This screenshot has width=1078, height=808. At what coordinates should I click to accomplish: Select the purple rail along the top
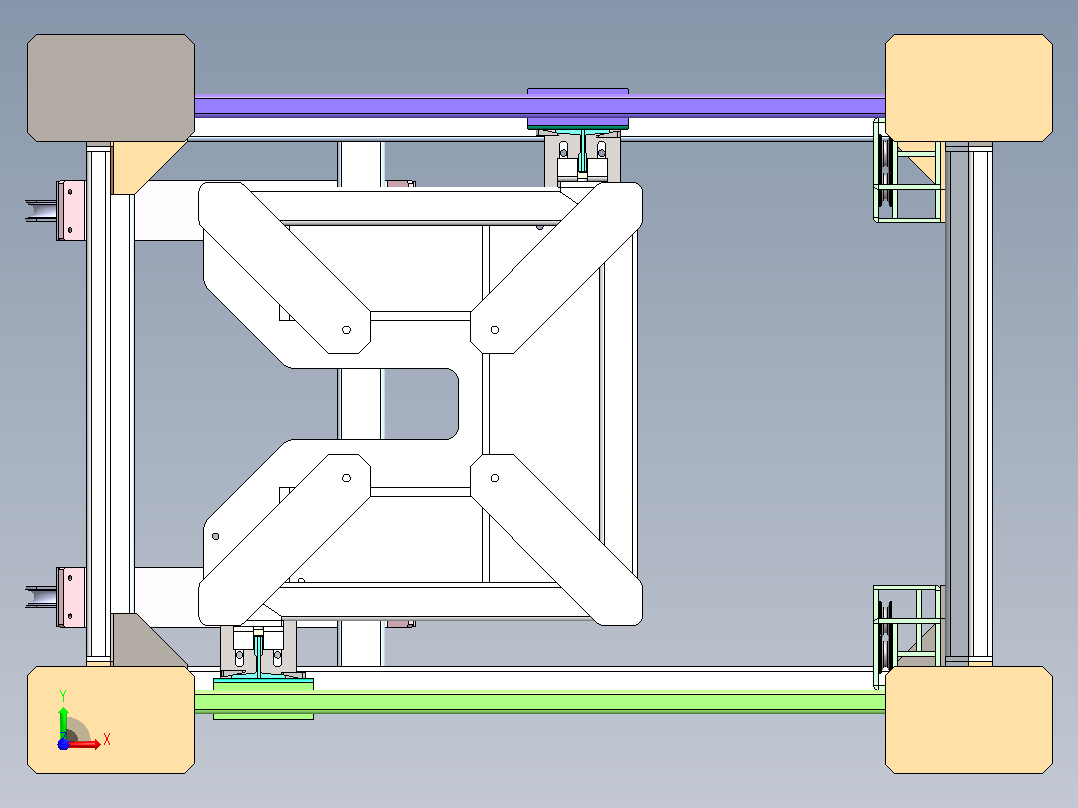540,106
